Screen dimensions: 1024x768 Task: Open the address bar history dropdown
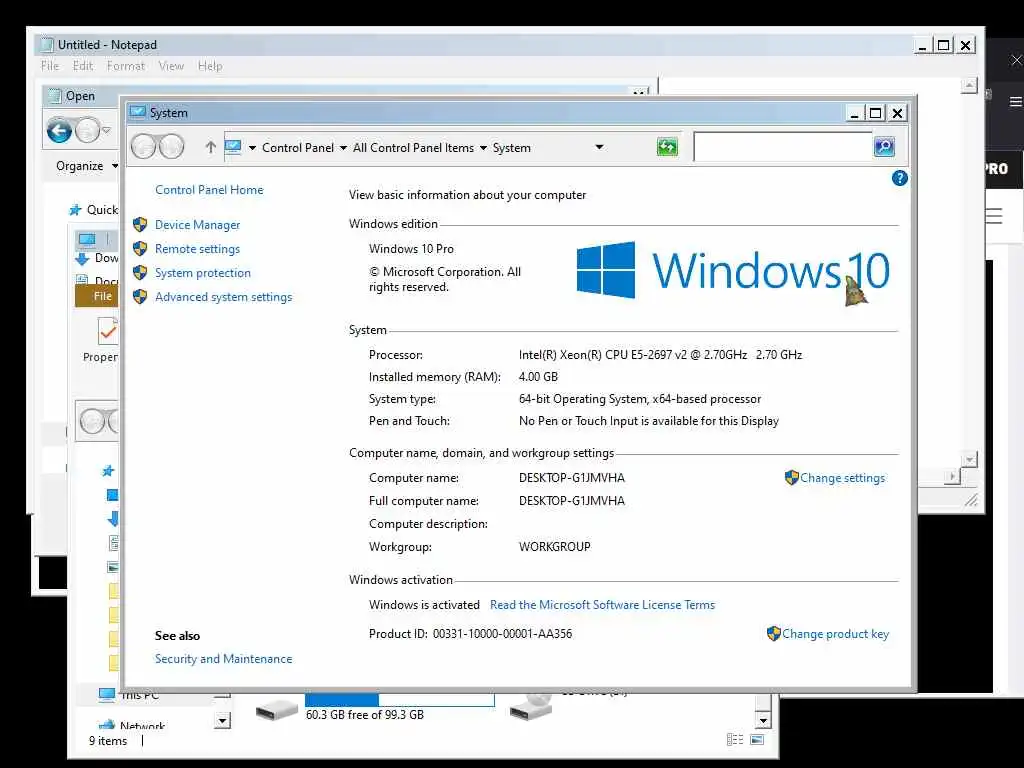coord(599,147)
